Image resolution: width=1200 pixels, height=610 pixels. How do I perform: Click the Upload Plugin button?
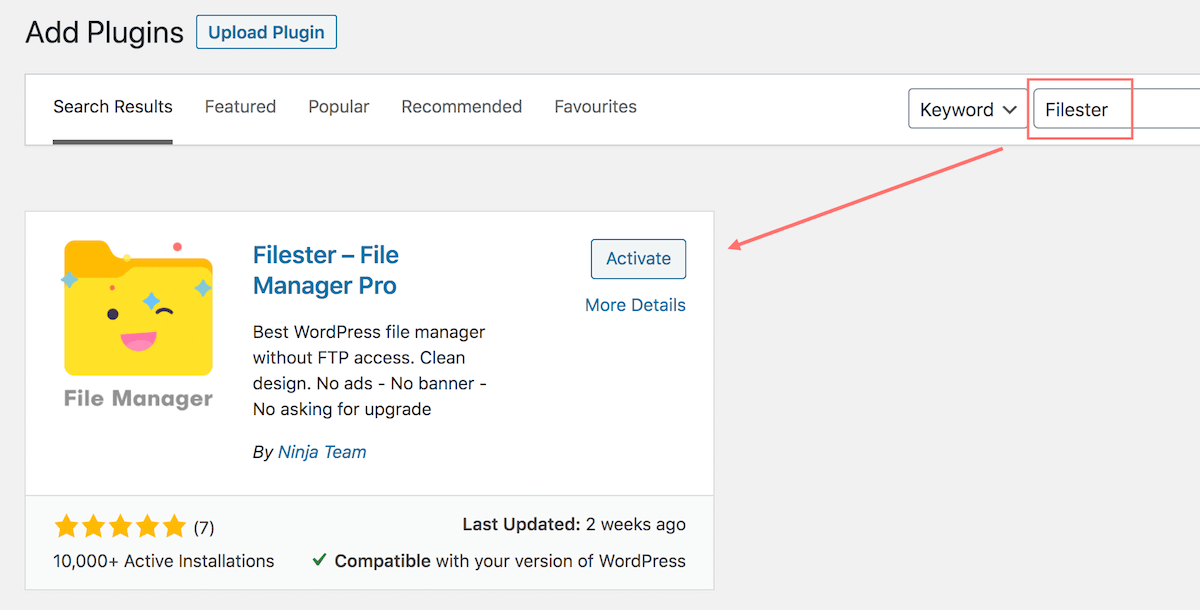pyautogui.click(x=266, y=32)
